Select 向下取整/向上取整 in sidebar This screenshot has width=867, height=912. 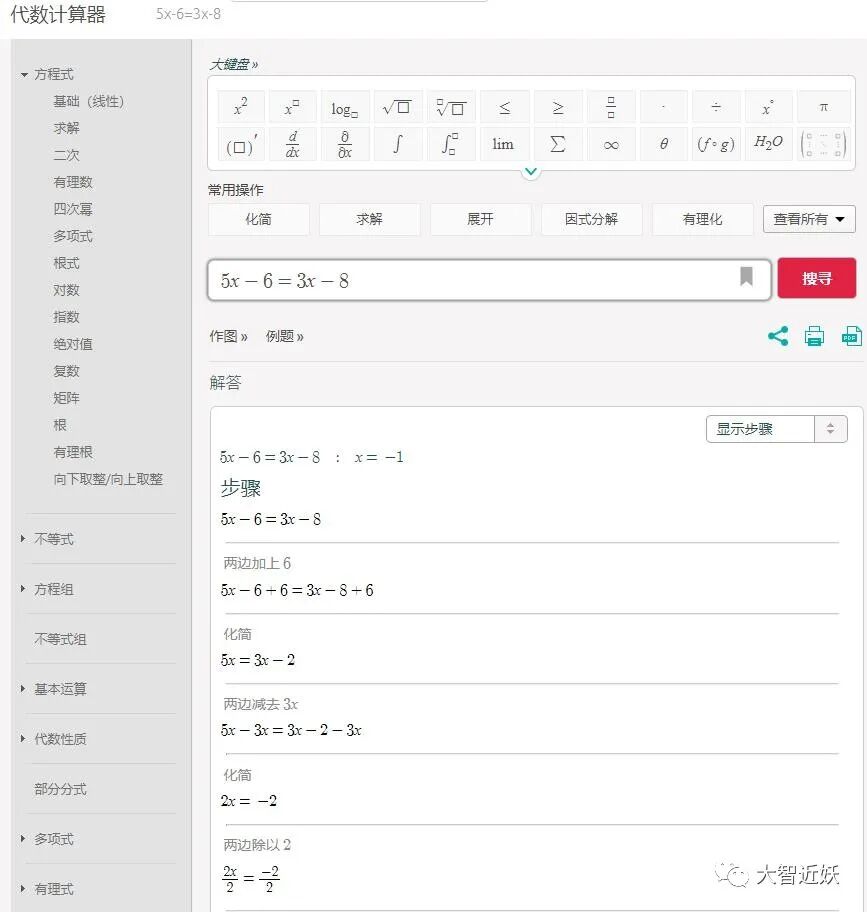[x=108, y=479]
